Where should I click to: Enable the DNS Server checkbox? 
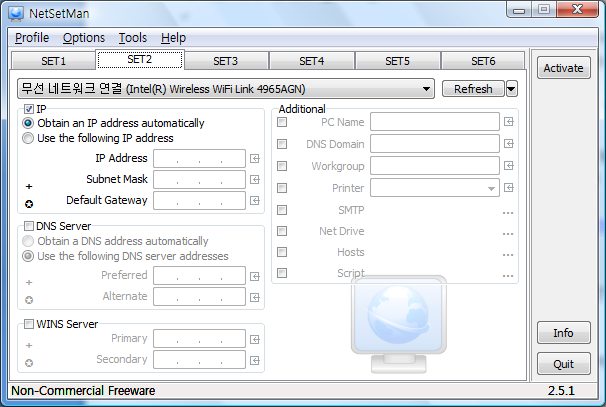tap(29, 226)
